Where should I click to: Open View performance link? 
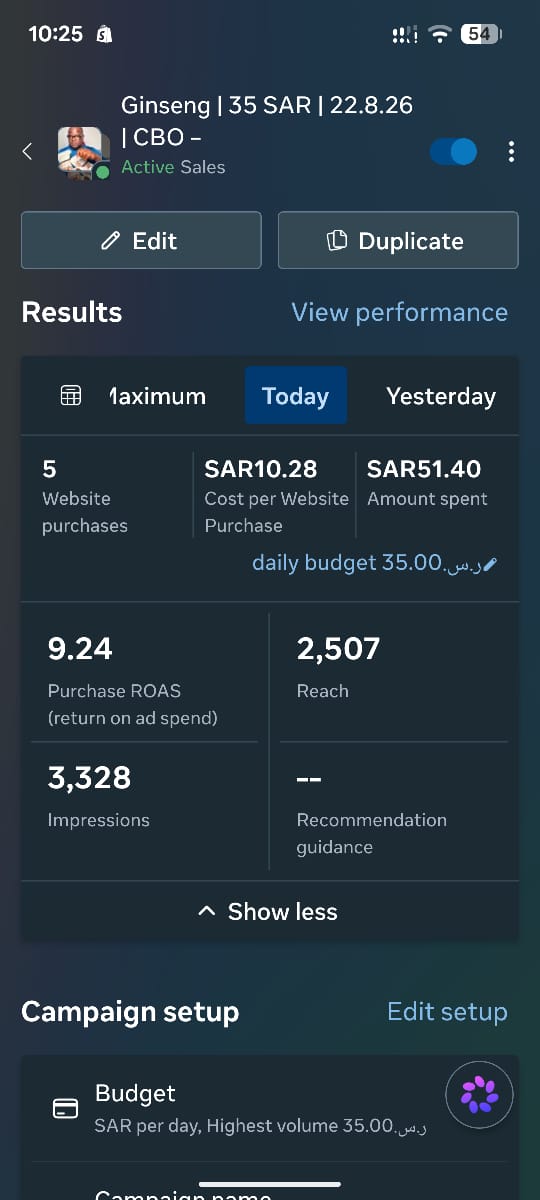tap(399, 312)
